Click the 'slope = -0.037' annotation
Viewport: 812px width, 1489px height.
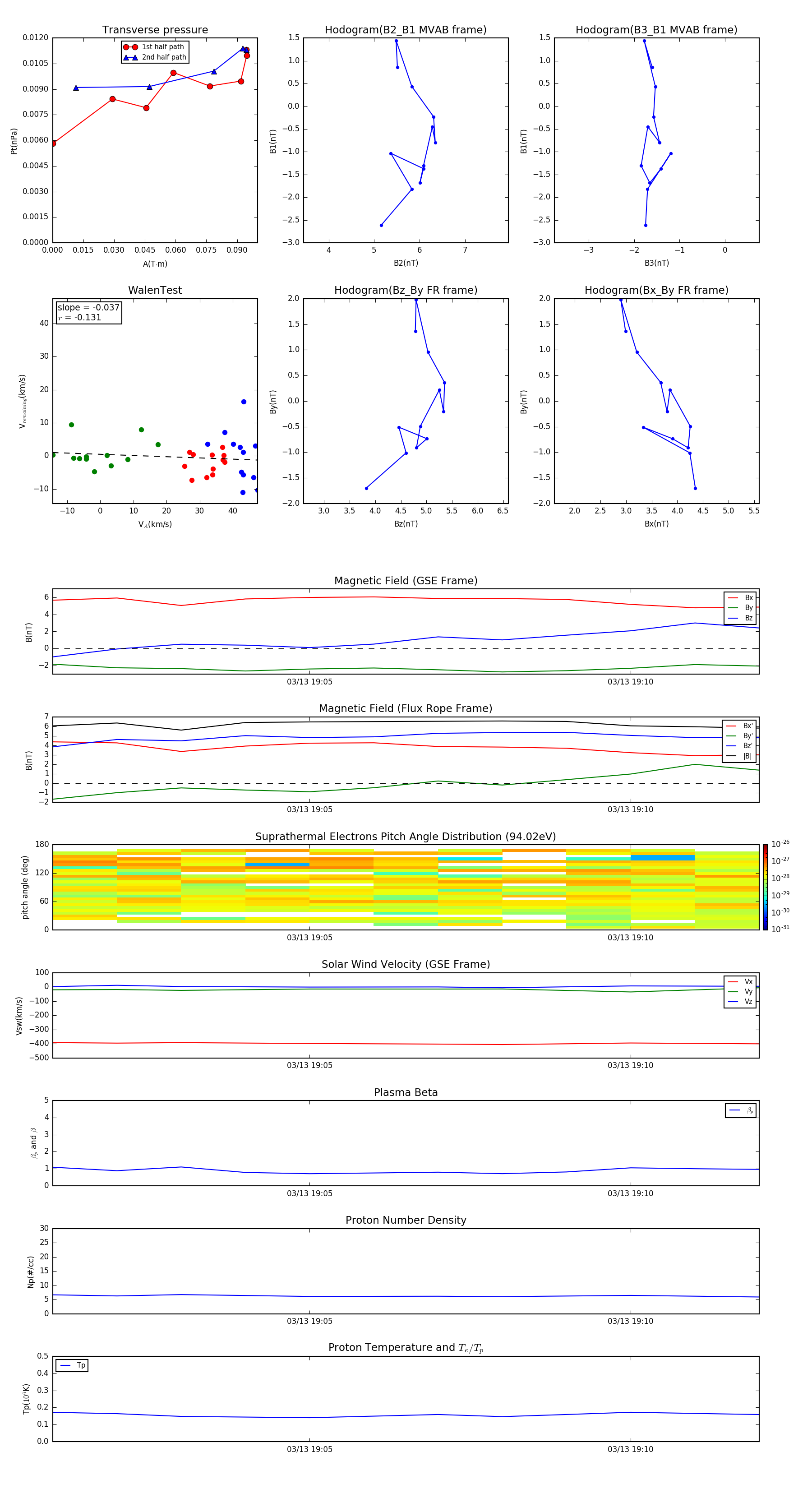[x=88, y=308]
